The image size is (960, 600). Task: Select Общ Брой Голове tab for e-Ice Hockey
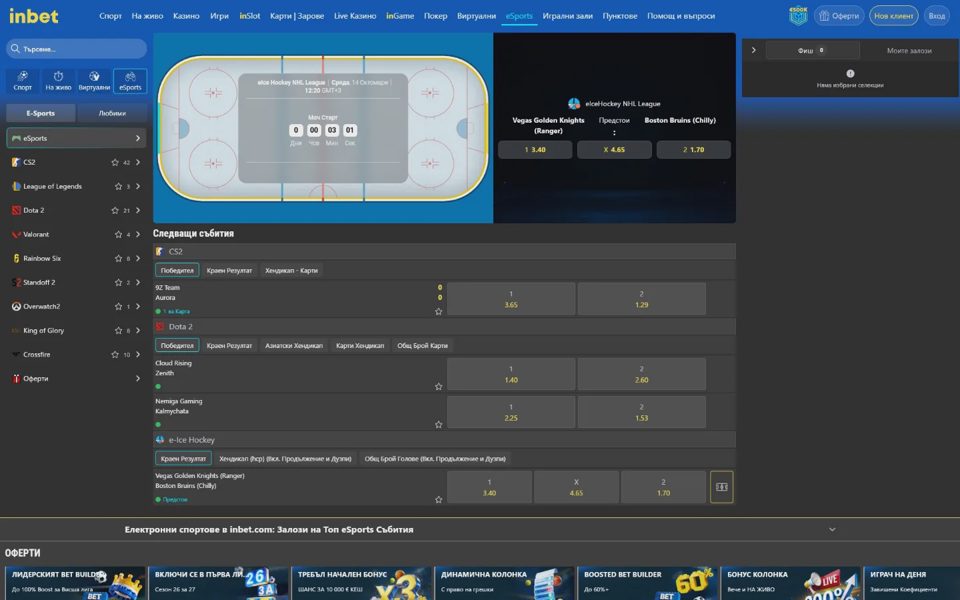(435, 459)
